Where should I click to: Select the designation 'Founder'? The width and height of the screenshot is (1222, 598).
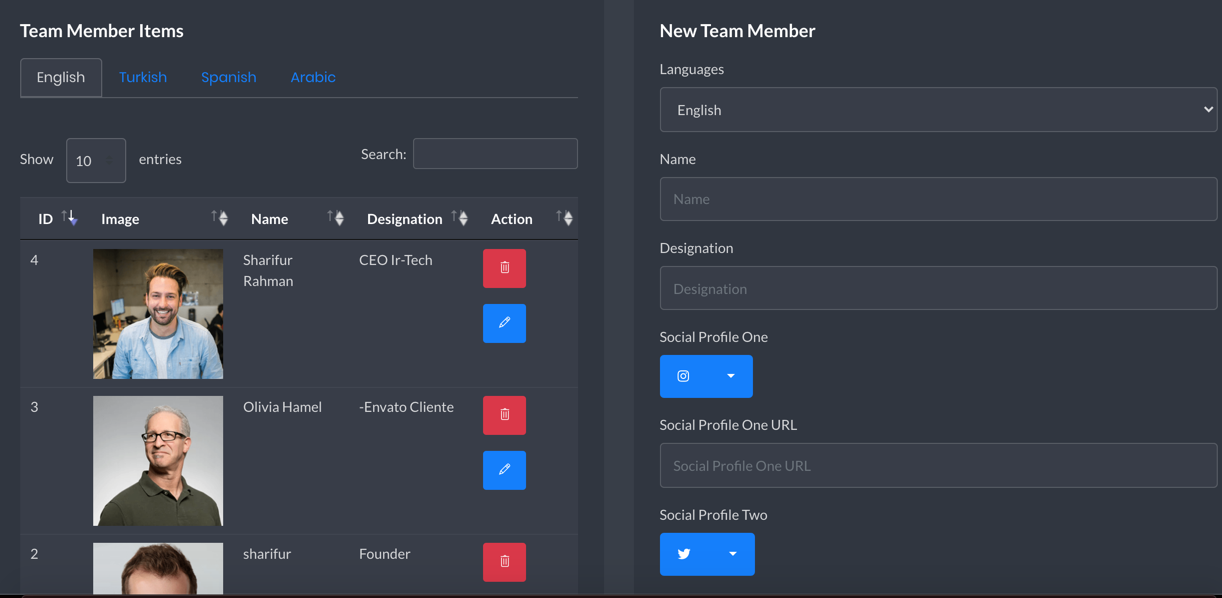[385, 554]
